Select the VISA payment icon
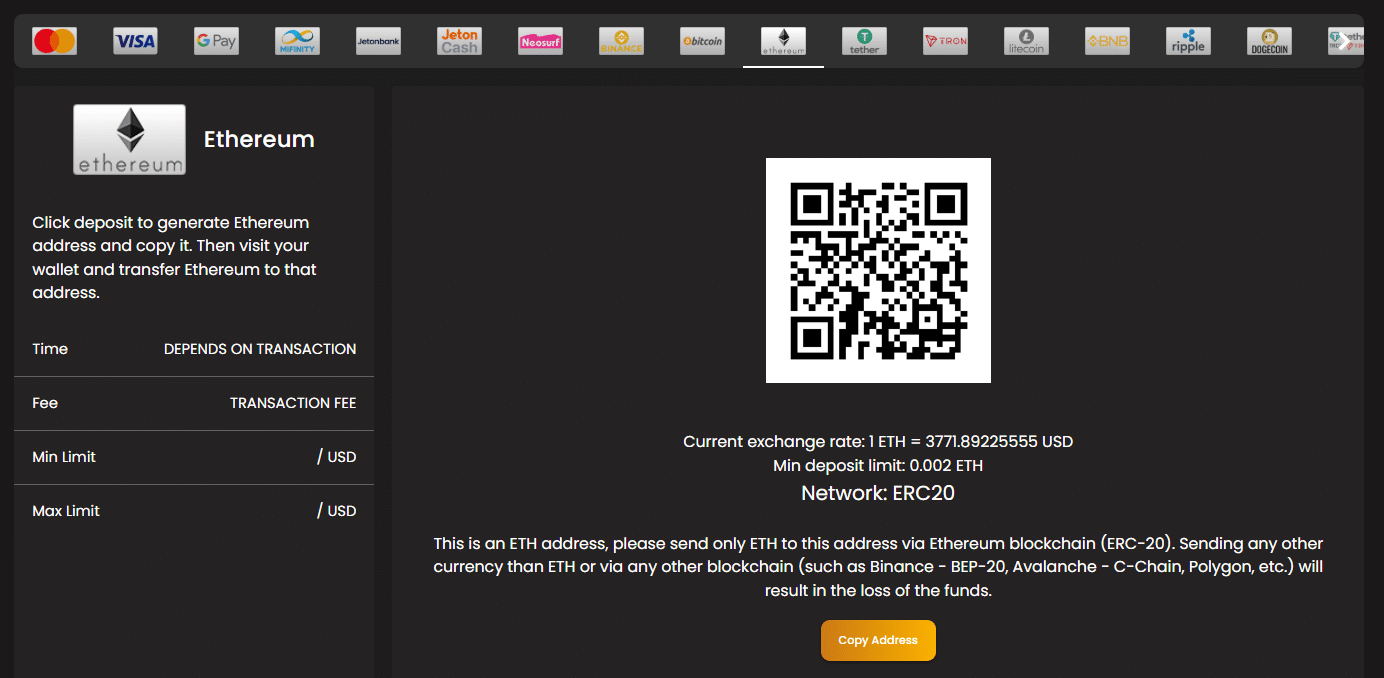This screenshot has width=1384, height=678. tap(135, 40)
